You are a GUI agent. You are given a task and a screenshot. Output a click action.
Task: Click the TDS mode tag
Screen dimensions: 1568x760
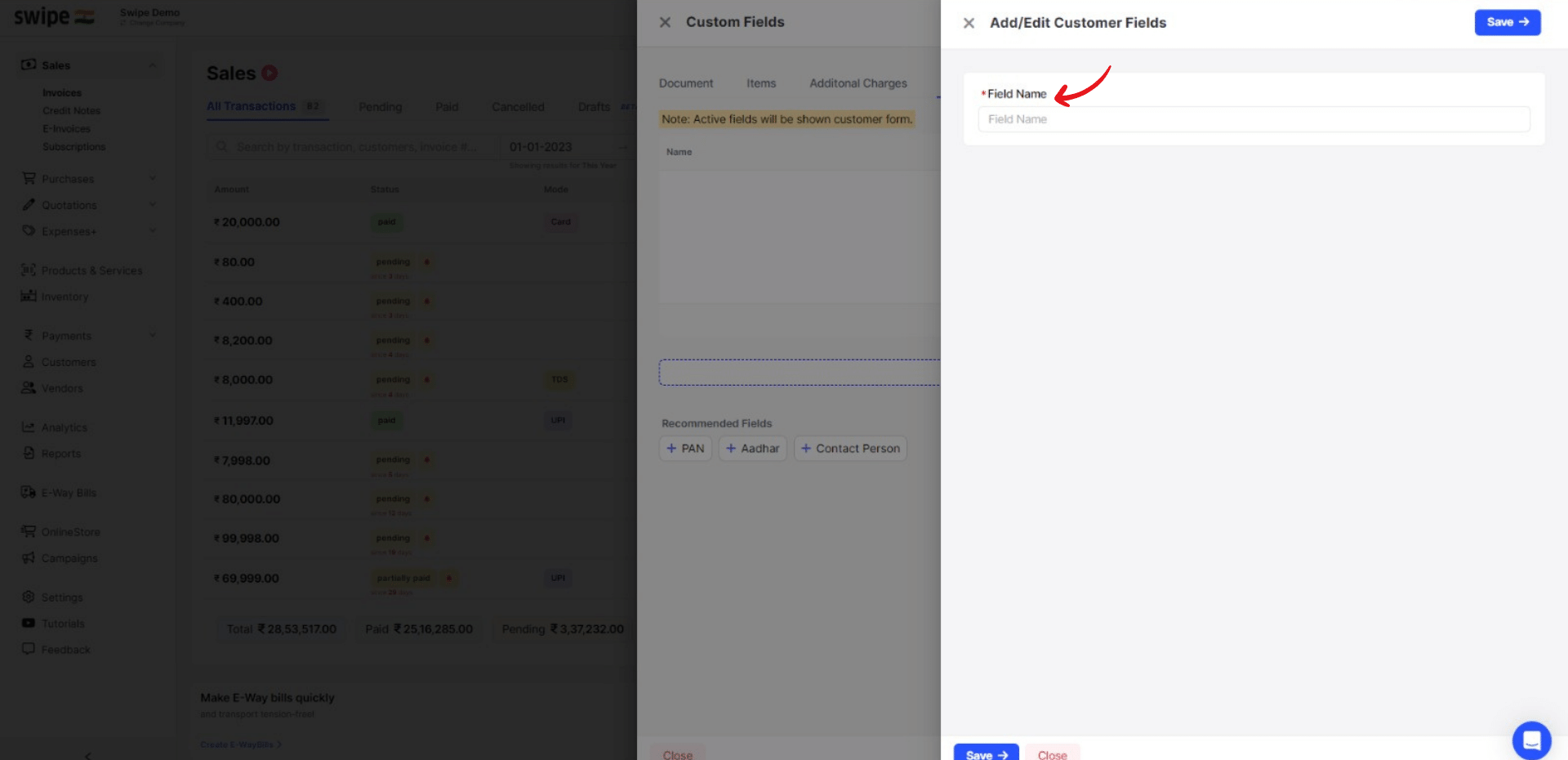(559, 380)
